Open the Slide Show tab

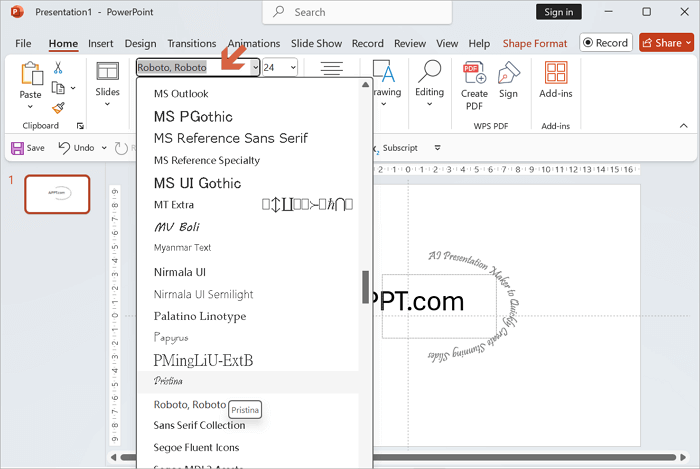pos(317,44)
